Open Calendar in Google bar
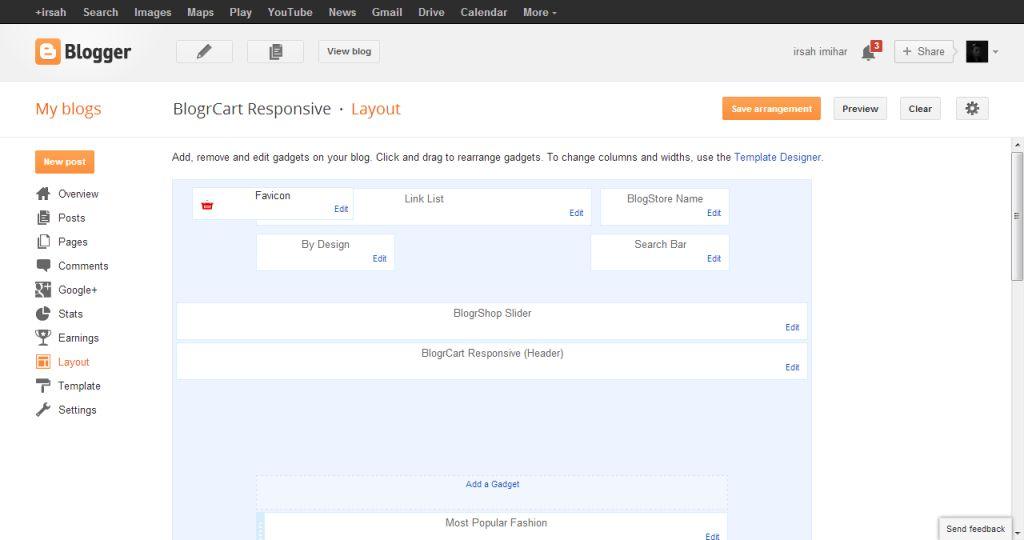Viewport: 1024px width, 540px height. (484, 12)
